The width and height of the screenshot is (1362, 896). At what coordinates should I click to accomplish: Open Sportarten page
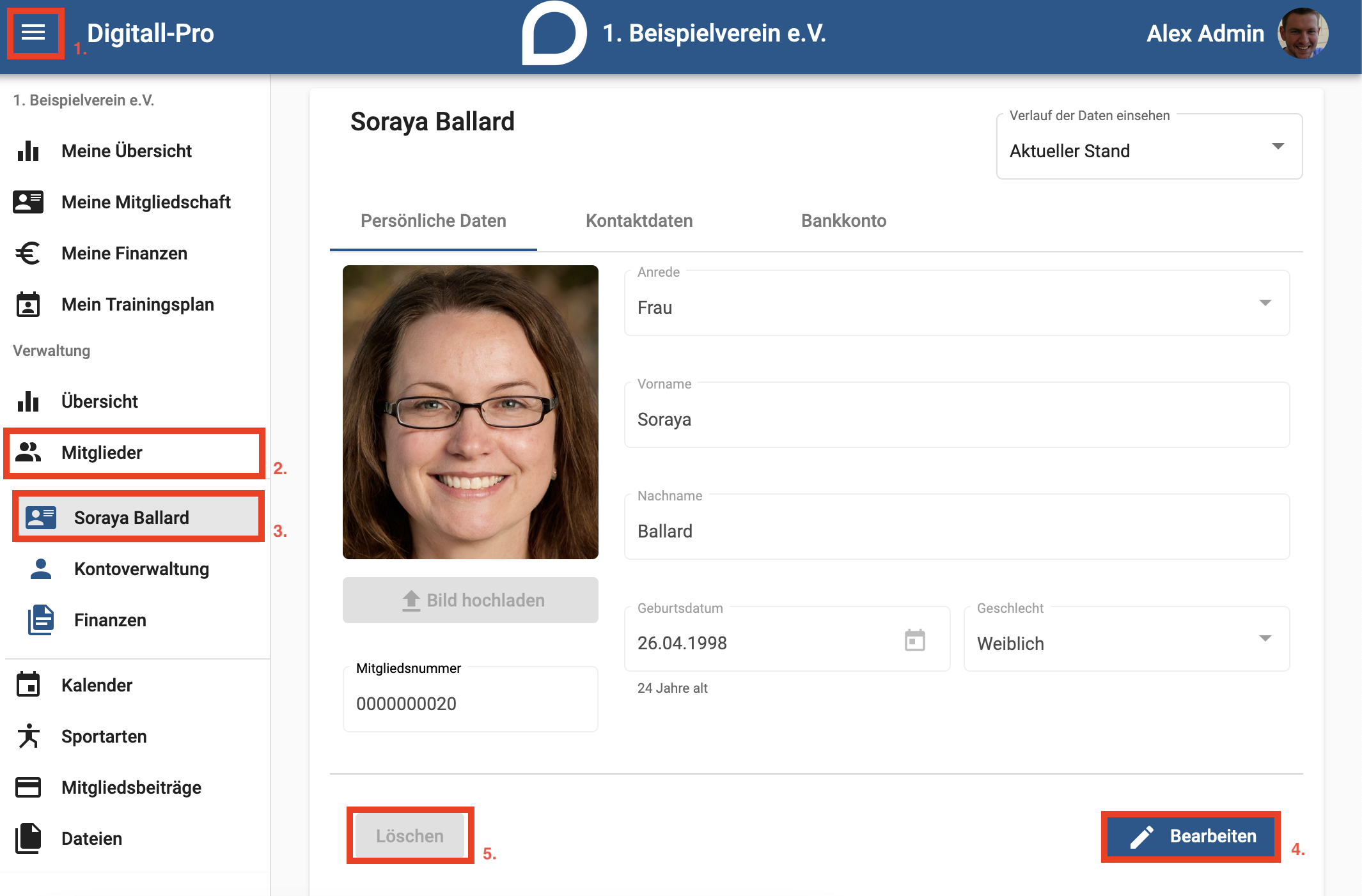(x=135, y=736)
